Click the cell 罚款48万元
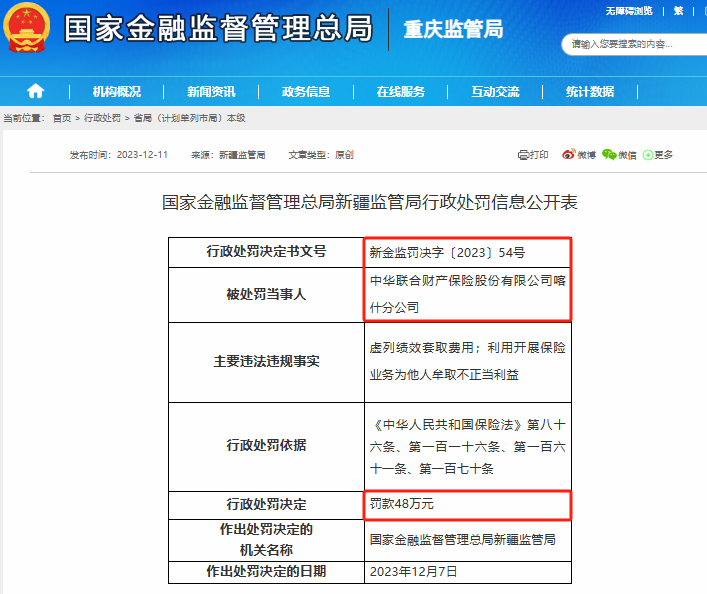Viewport: 707px width, 594px height. tap(468, 504)
